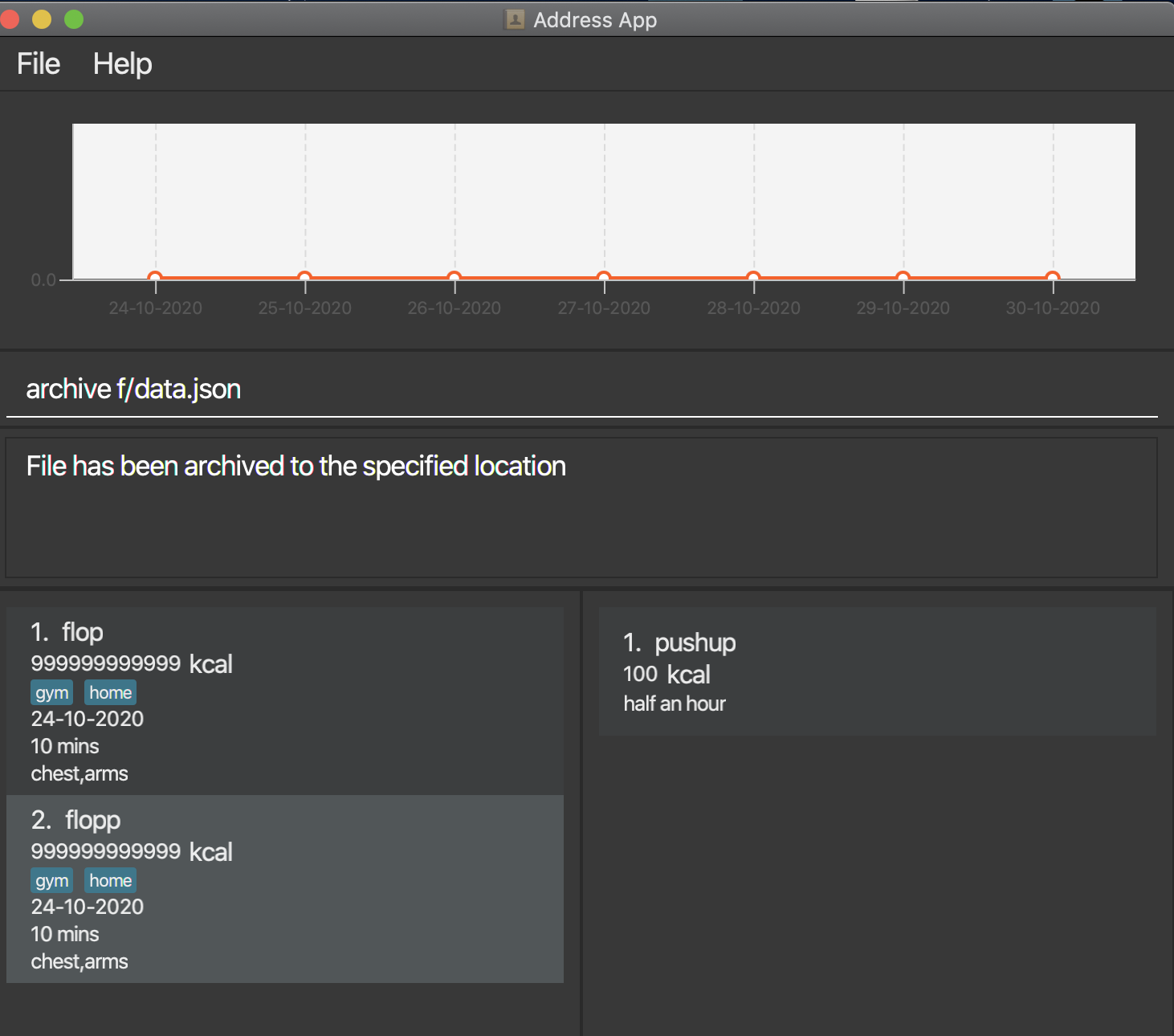Click the date 24-10-2020 under flop
Viewport: 1174px width, 1036px height.
[88, 719]
